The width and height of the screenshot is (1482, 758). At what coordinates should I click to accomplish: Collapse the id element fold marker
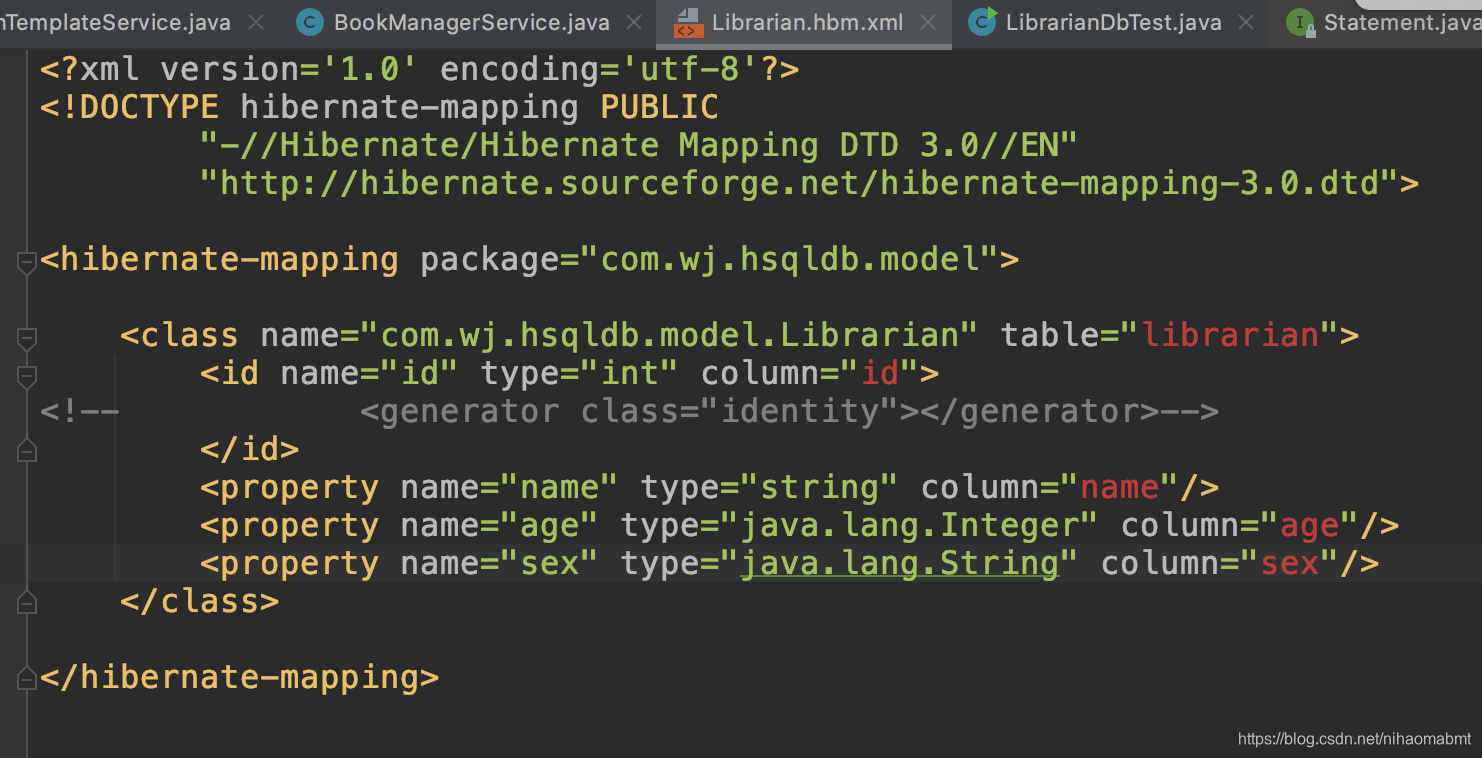point(28,376)
